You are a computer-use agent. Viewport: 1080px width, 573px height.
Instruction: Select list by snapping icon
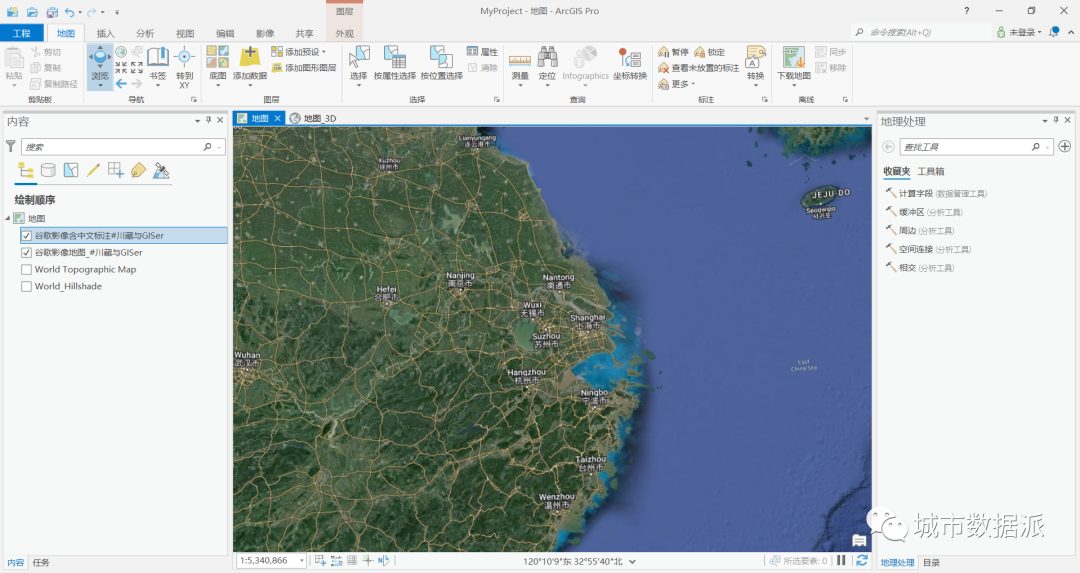116,170
